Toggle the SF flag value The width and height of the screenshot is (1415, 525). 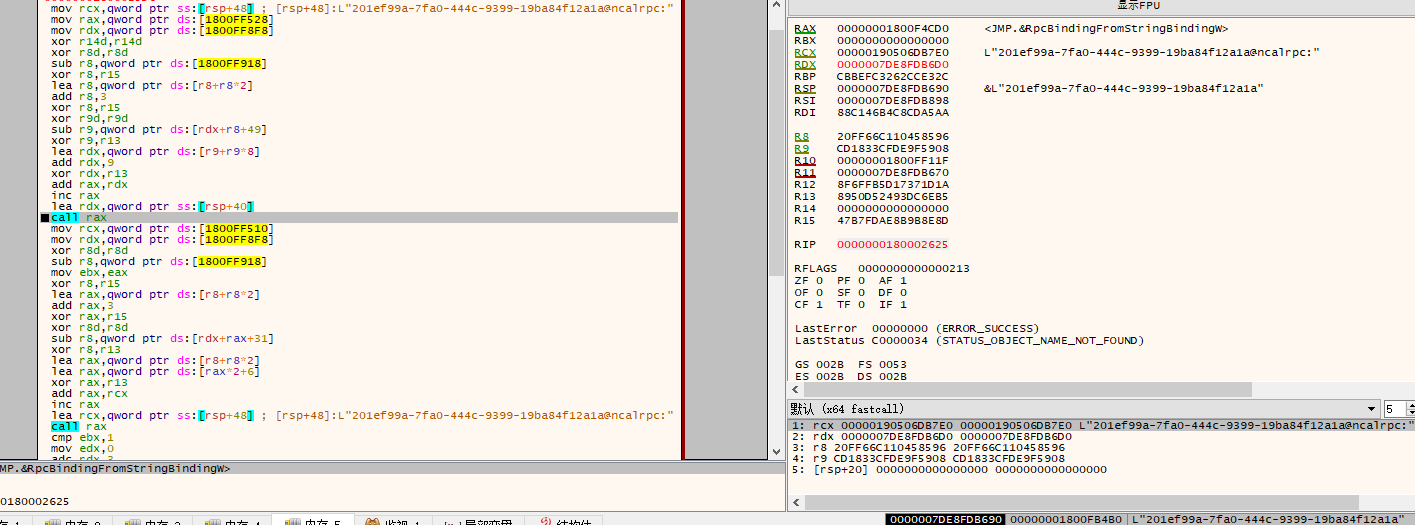point(861,292)
